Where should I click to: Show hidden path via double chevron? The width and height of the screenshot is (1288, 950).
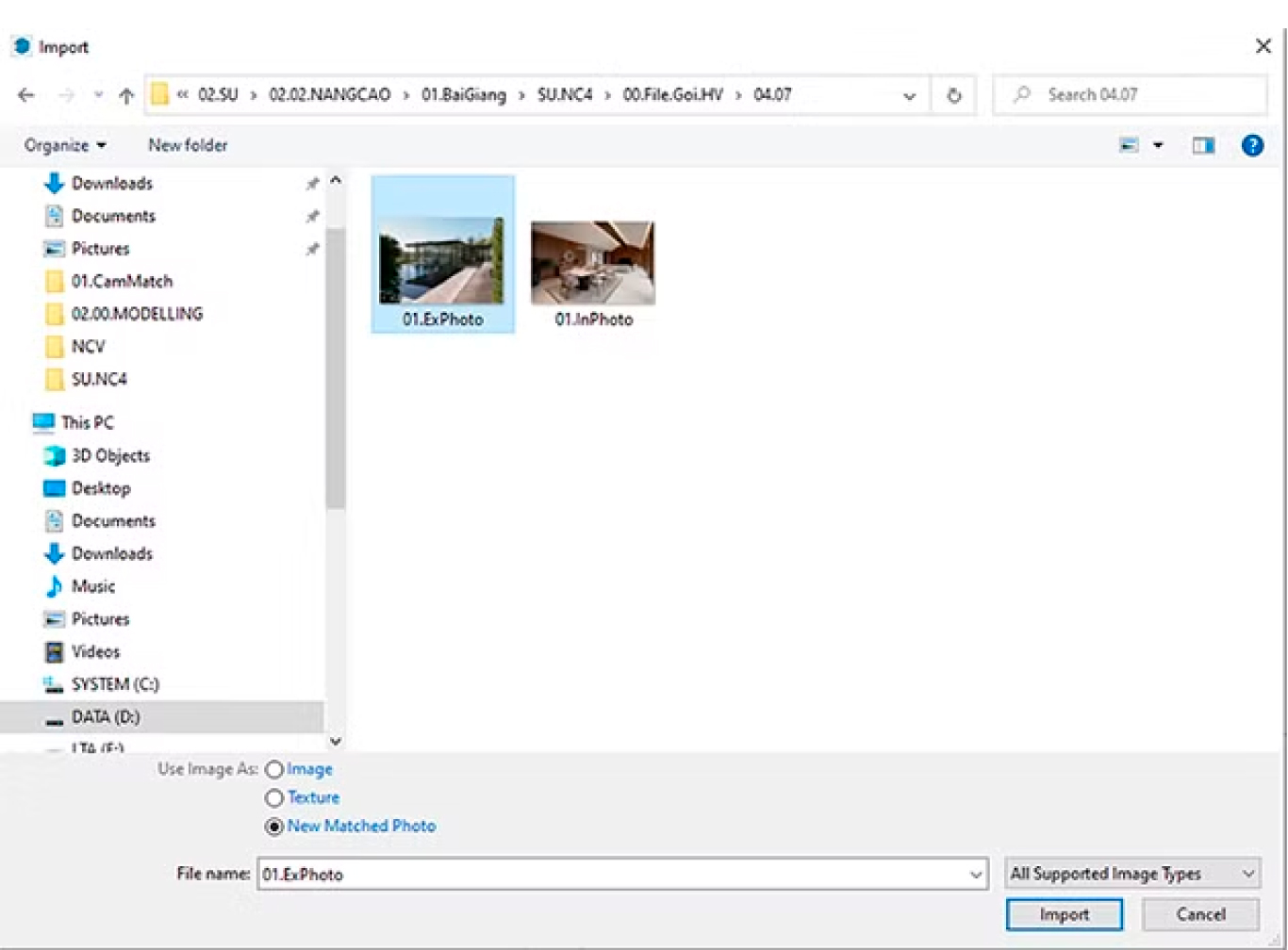(x=182, y=95)
